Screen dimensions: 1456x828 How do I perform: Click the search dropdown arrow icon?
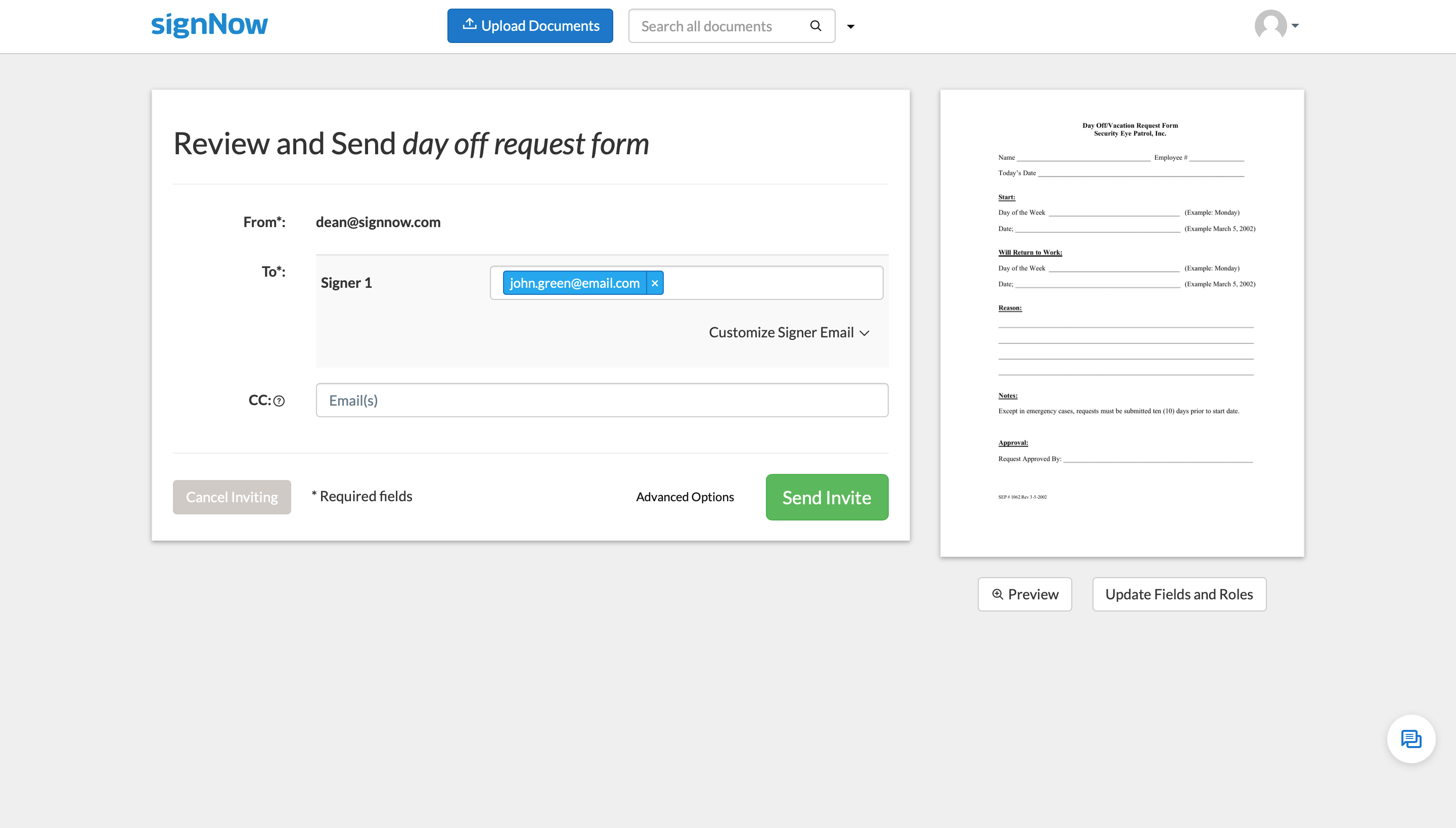click(x=851, y=26)
